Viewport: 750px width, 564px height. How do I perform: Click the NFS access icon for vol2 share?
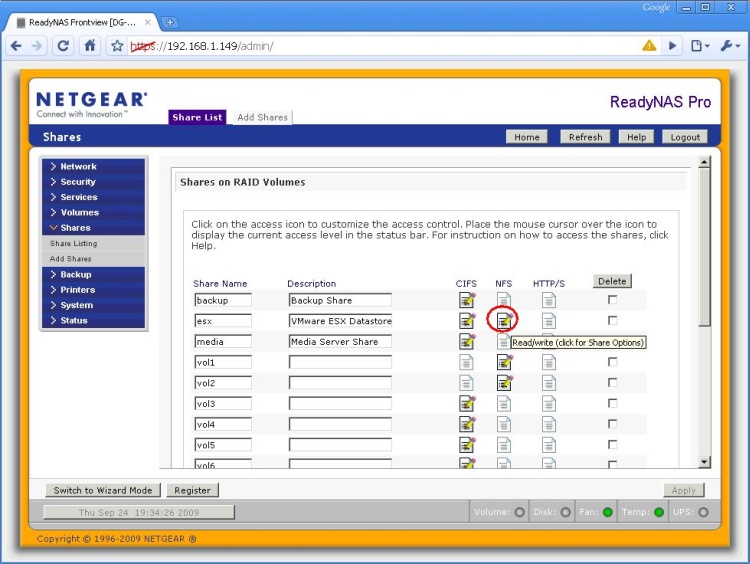[504, 383]
